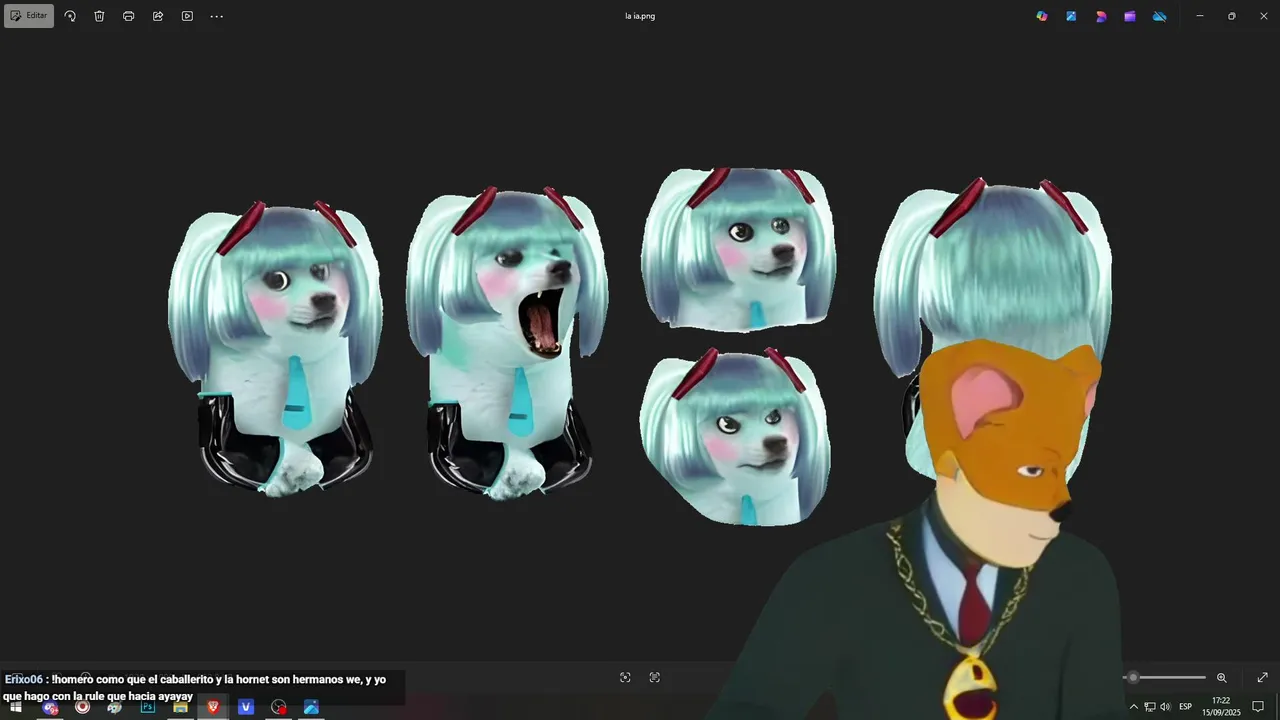
Task: Adjust the zoom slider handle
Action: point(1132,677)
